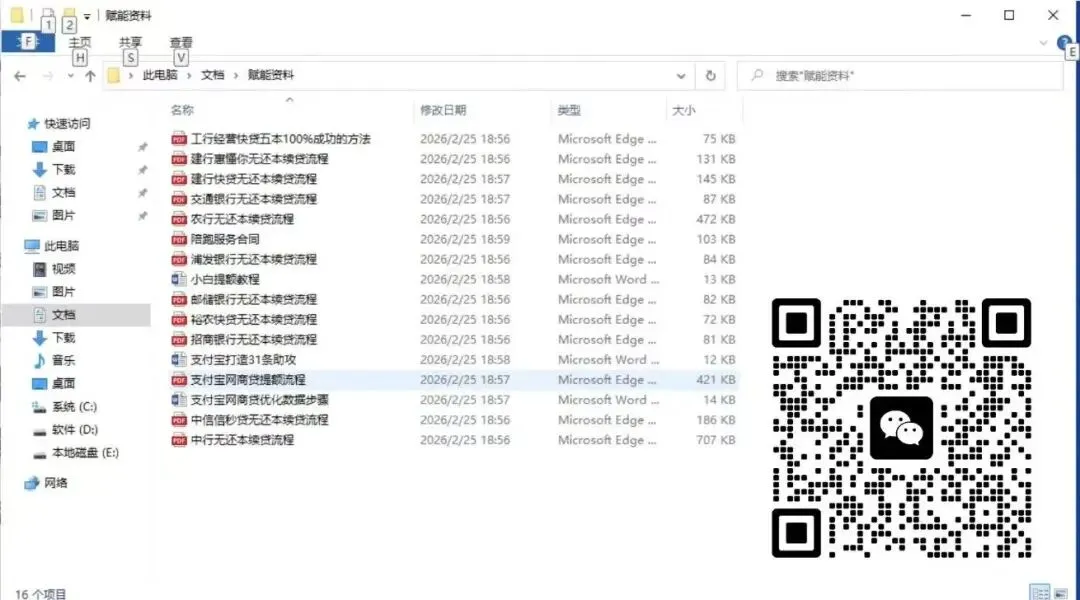Select file 招商银行无还本续贷流程
This screenshot has width=1080, height=600.
[253, 340]
